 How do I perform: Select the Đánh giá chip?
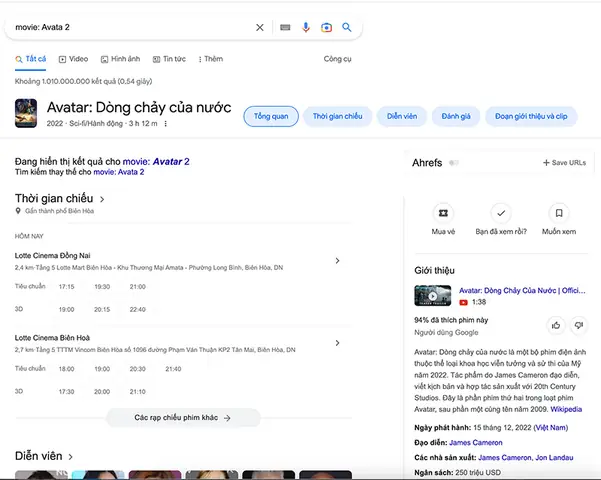pos(456,116)
